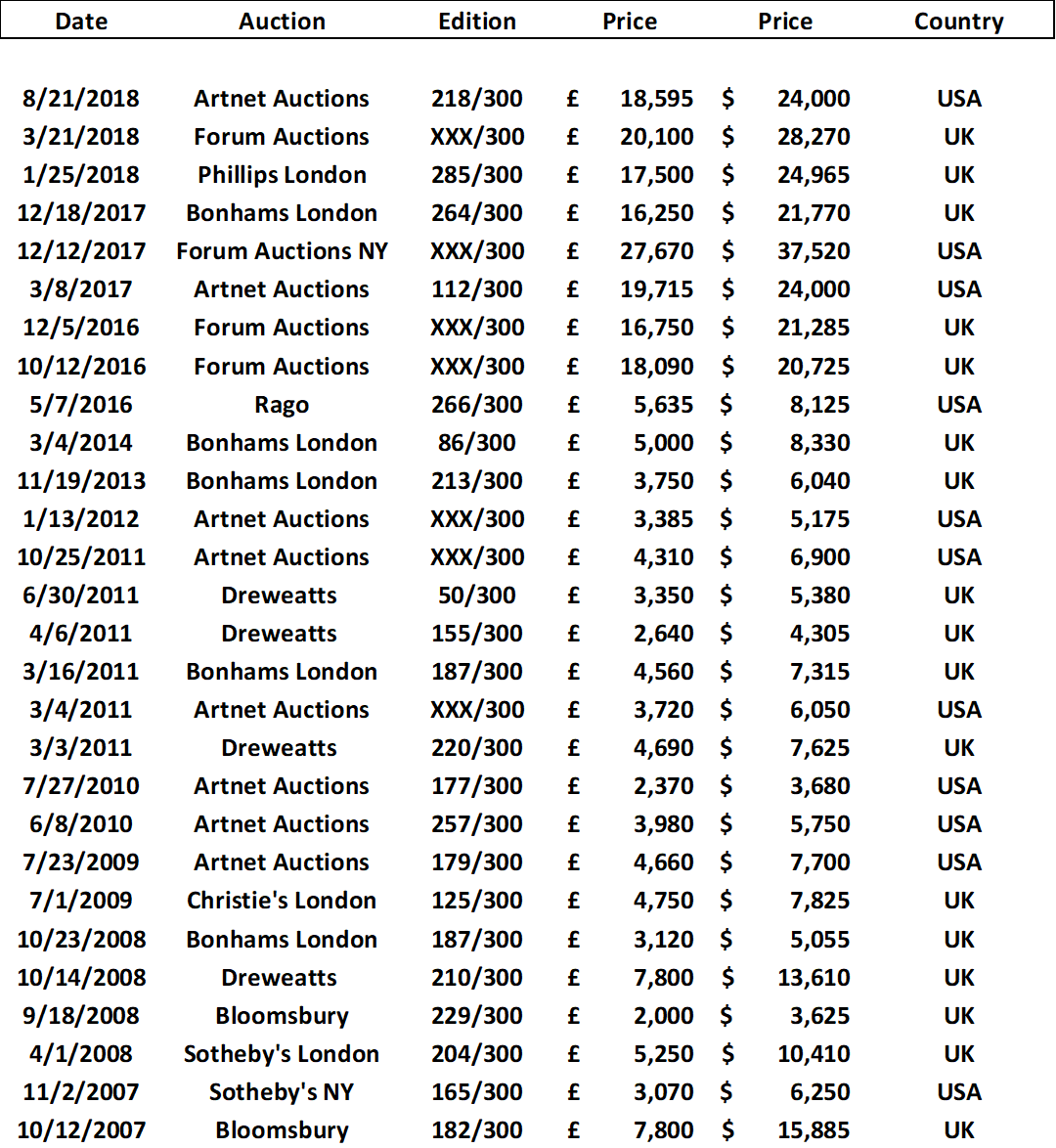This screenshot has height=1148, width=1056.
Task: Select the Date column header
Action: pos(81,22)
